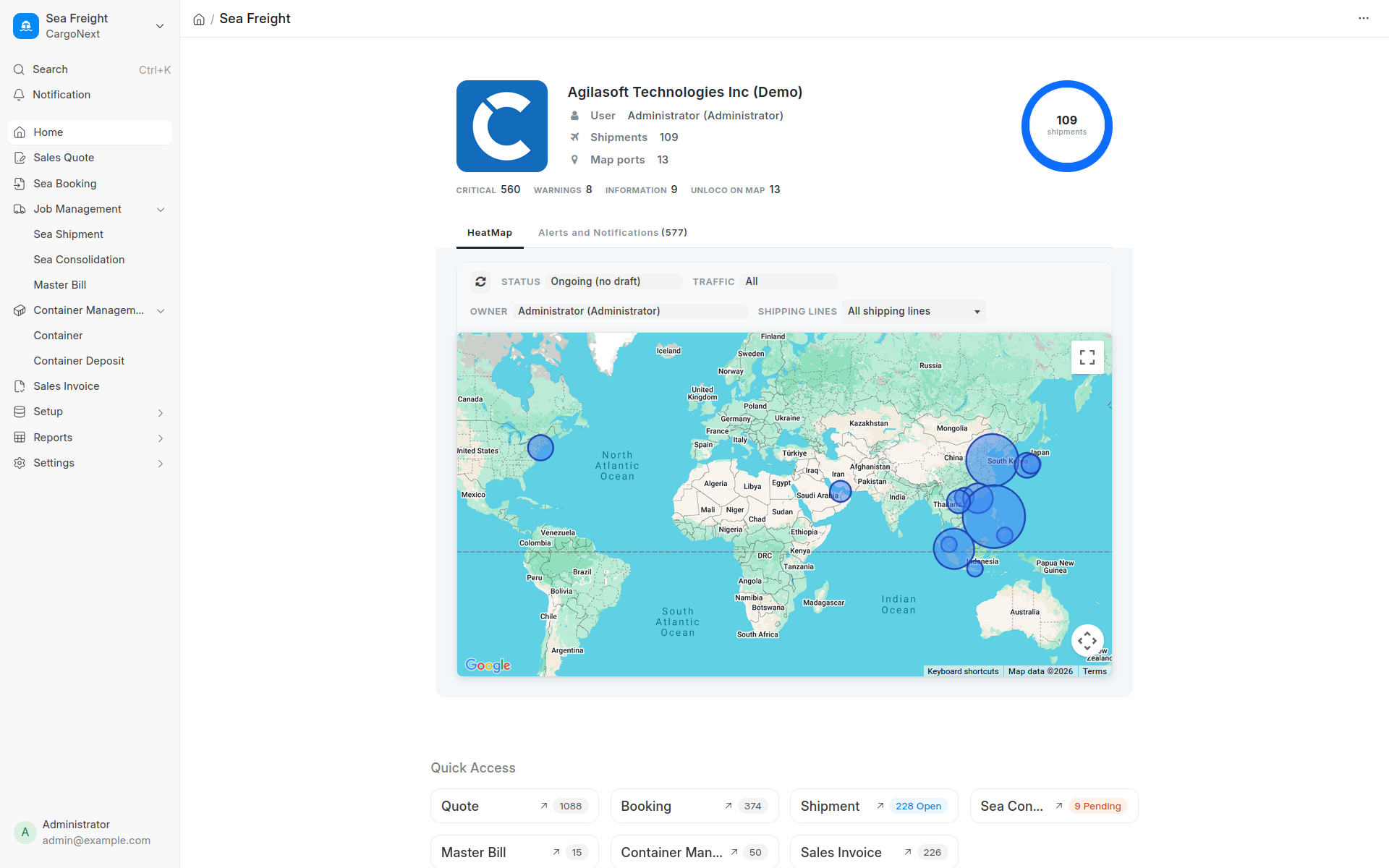Open the All shipping lines dropdown

[x=914, y=311]
